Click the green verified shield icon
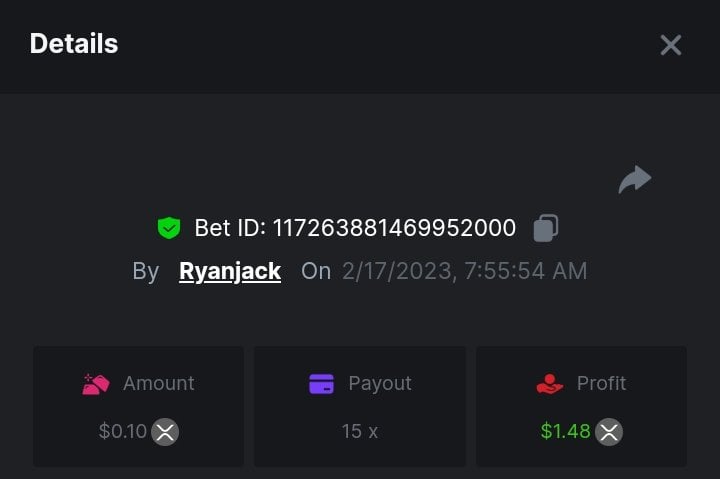Image resolution: width=720 pixels, height=479 pixels. click(x=169, y=229)
